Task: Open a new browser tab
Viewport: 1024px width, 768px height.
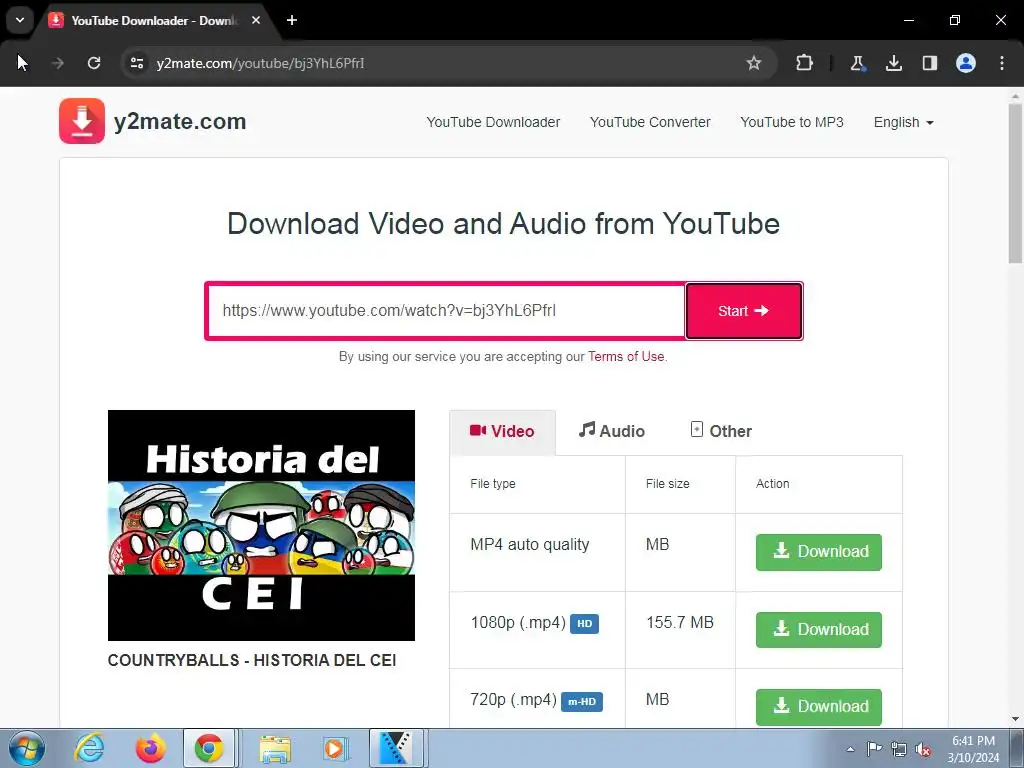Action: pos(292,20)
